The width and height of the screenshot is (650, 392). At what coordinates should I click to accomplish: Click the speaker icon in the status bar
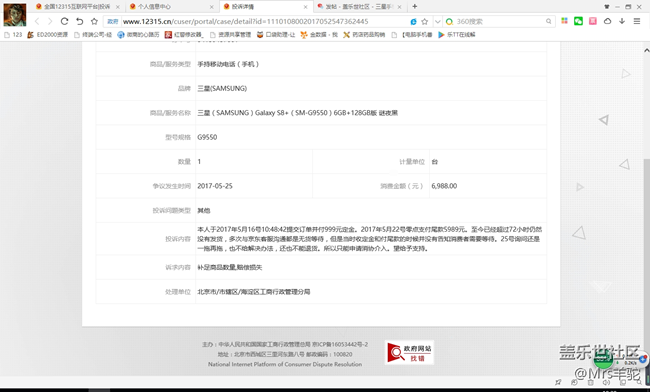coord(606,382)
